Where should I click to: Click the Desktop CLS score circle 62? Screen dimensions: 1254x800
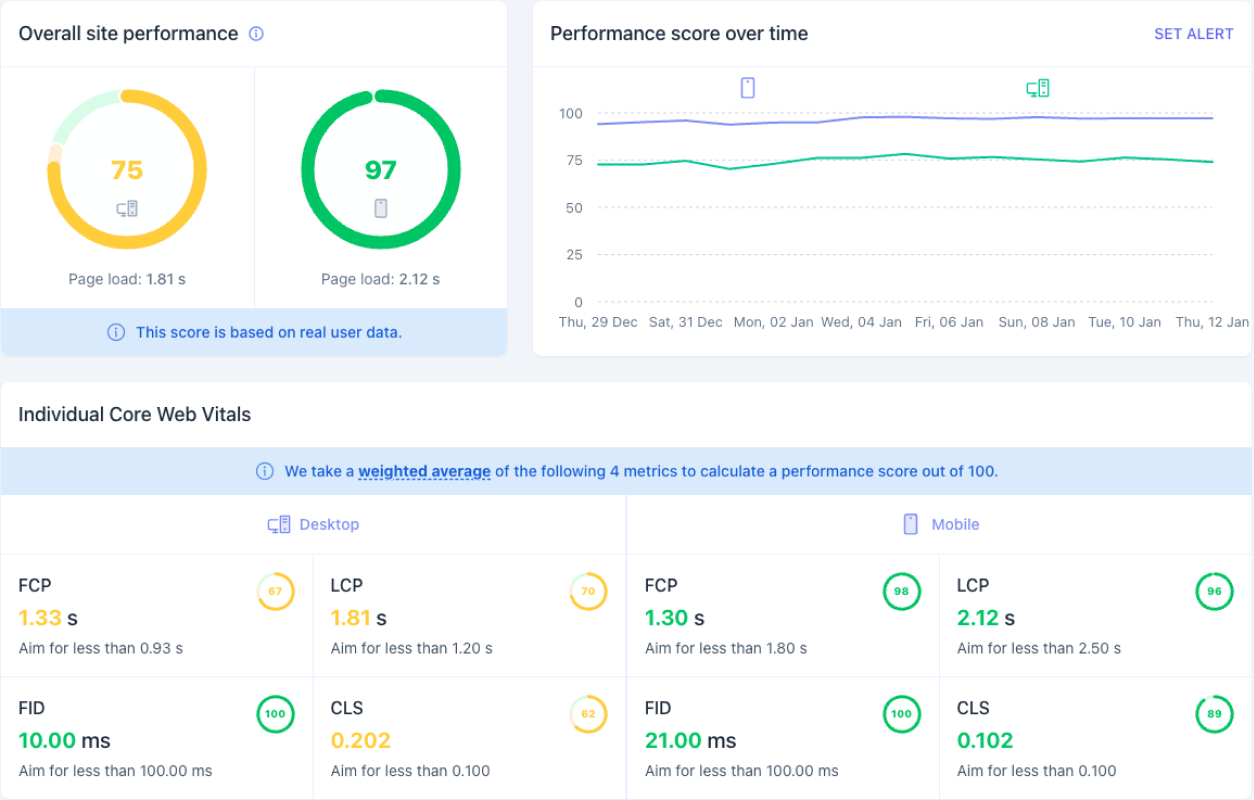[x=588, y=714]
